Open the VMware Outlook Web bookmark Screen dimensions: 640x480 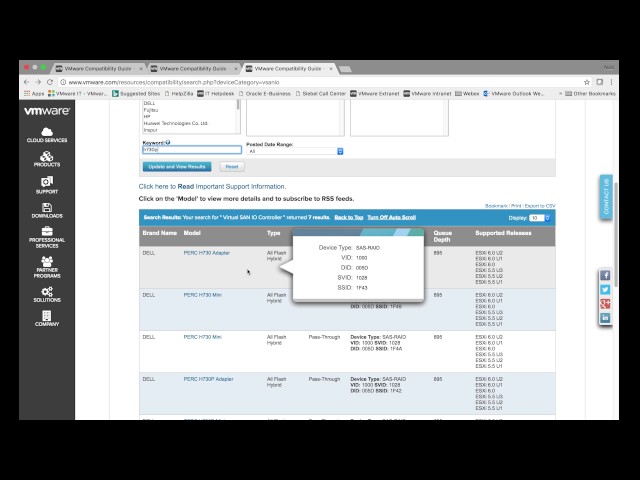[513, 93]
